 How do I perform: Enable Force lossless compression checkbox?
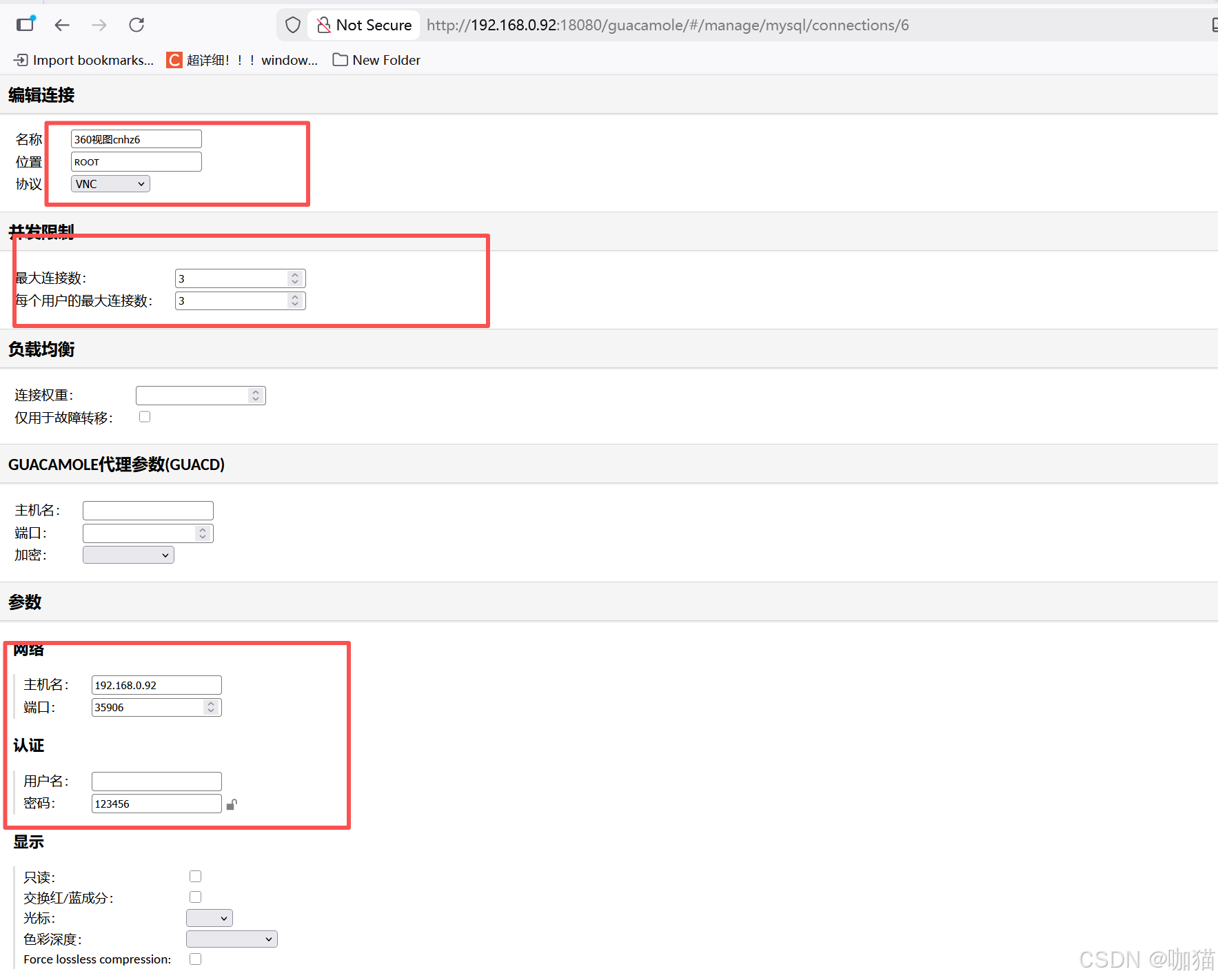(x=196, y=959)
